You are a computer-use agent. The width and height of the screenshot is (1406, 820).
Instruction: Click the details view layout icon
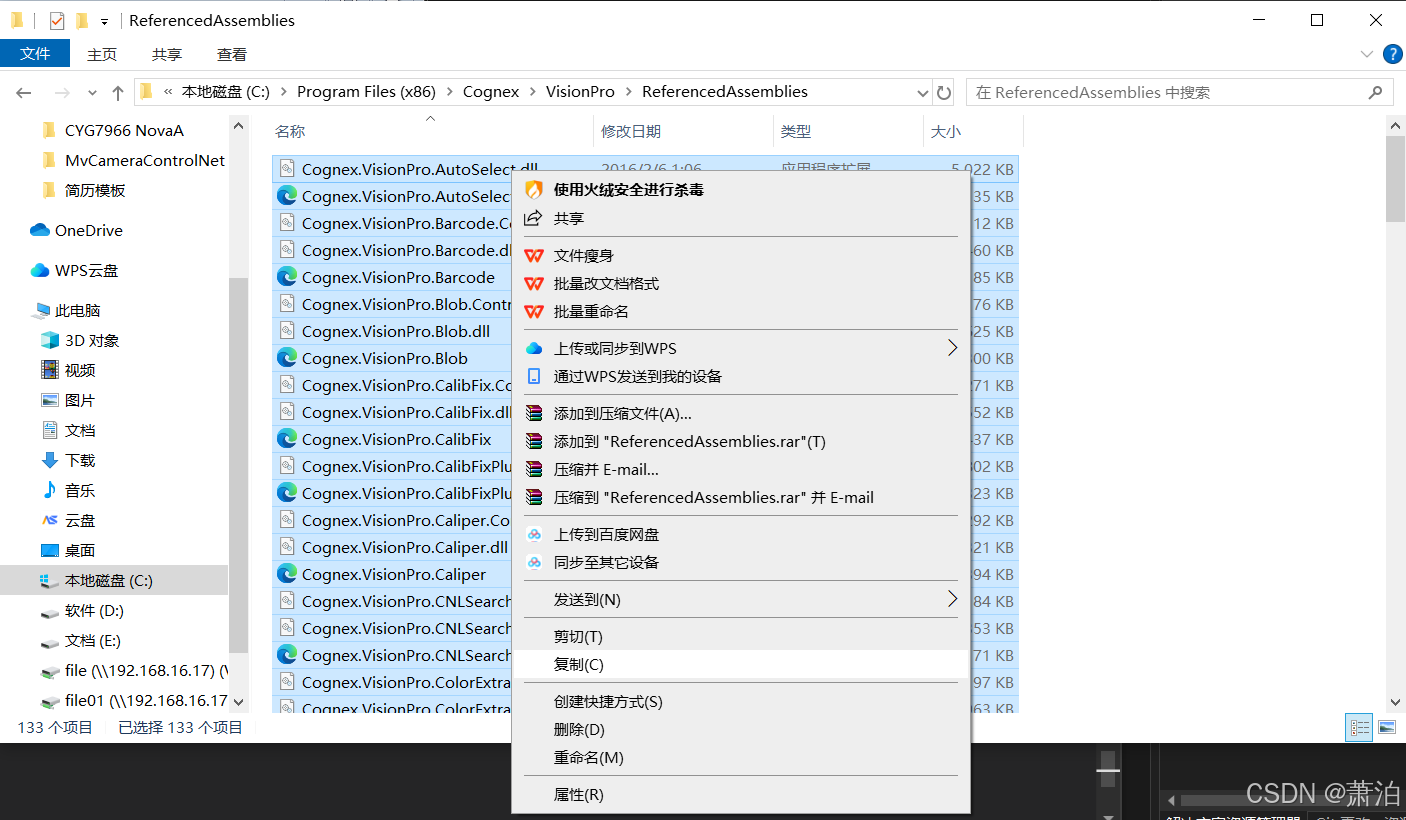click(1360, 728)
